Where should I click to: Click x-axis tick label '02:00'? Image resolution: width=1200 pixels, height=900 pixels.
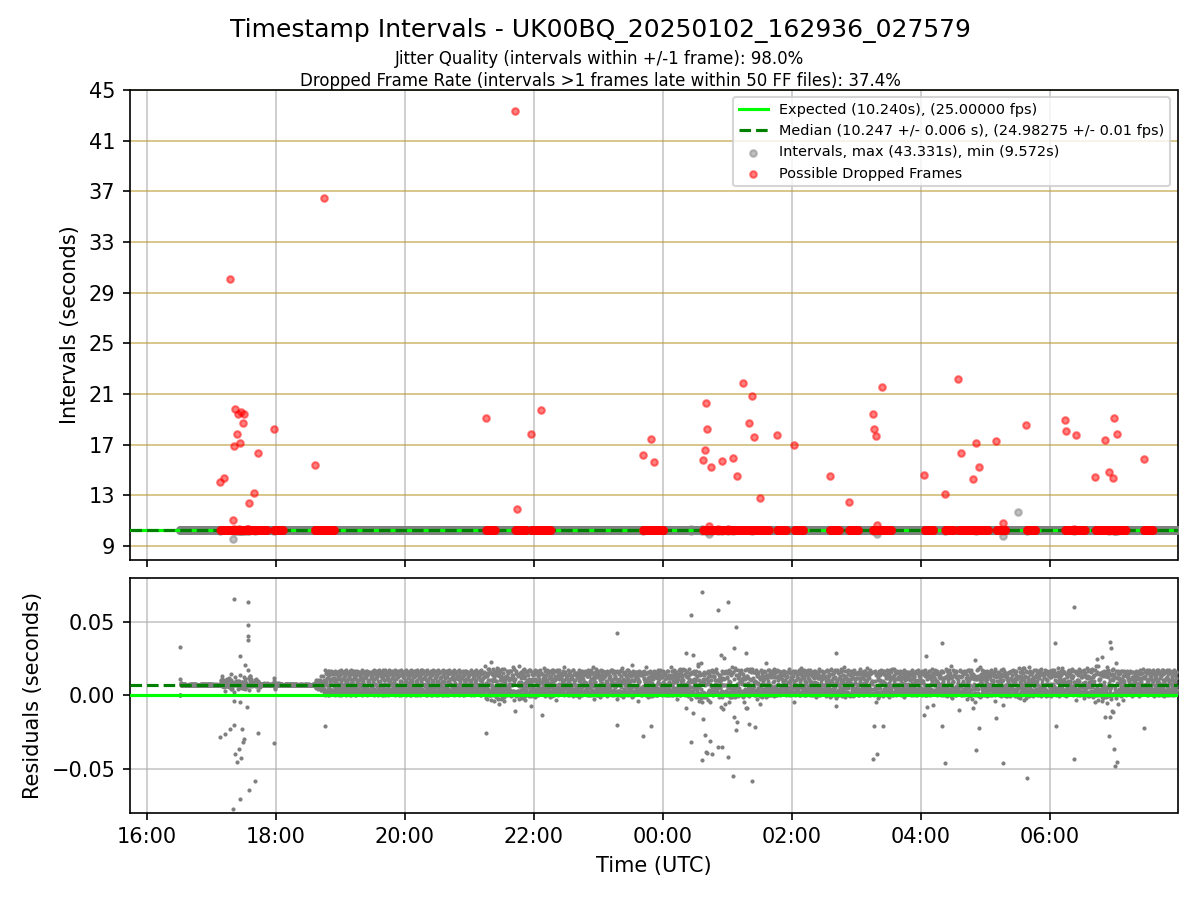(x=792, y=834)
